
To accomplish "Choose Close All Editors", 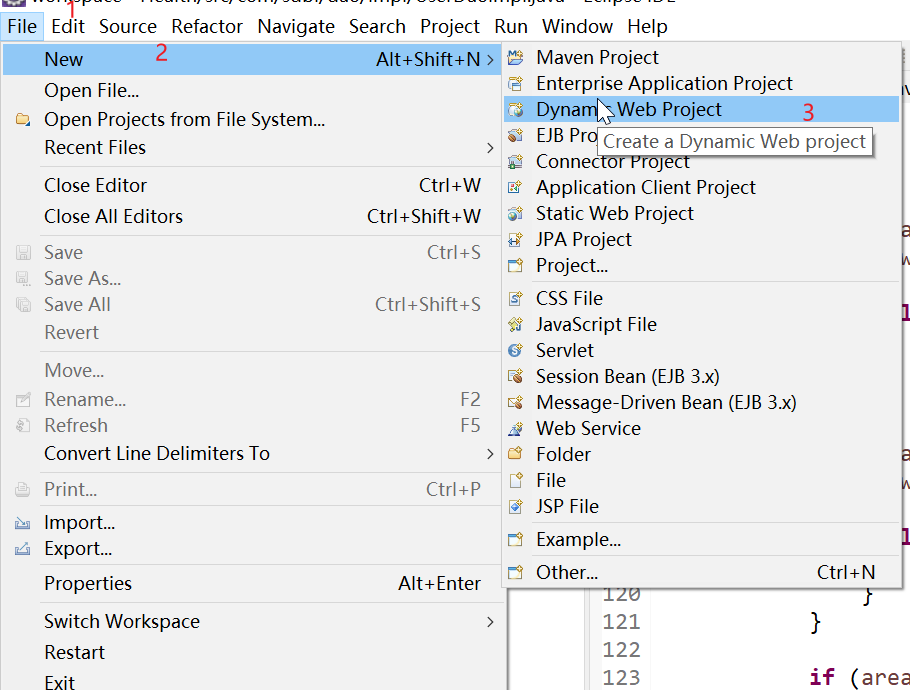I will [113, 217].
